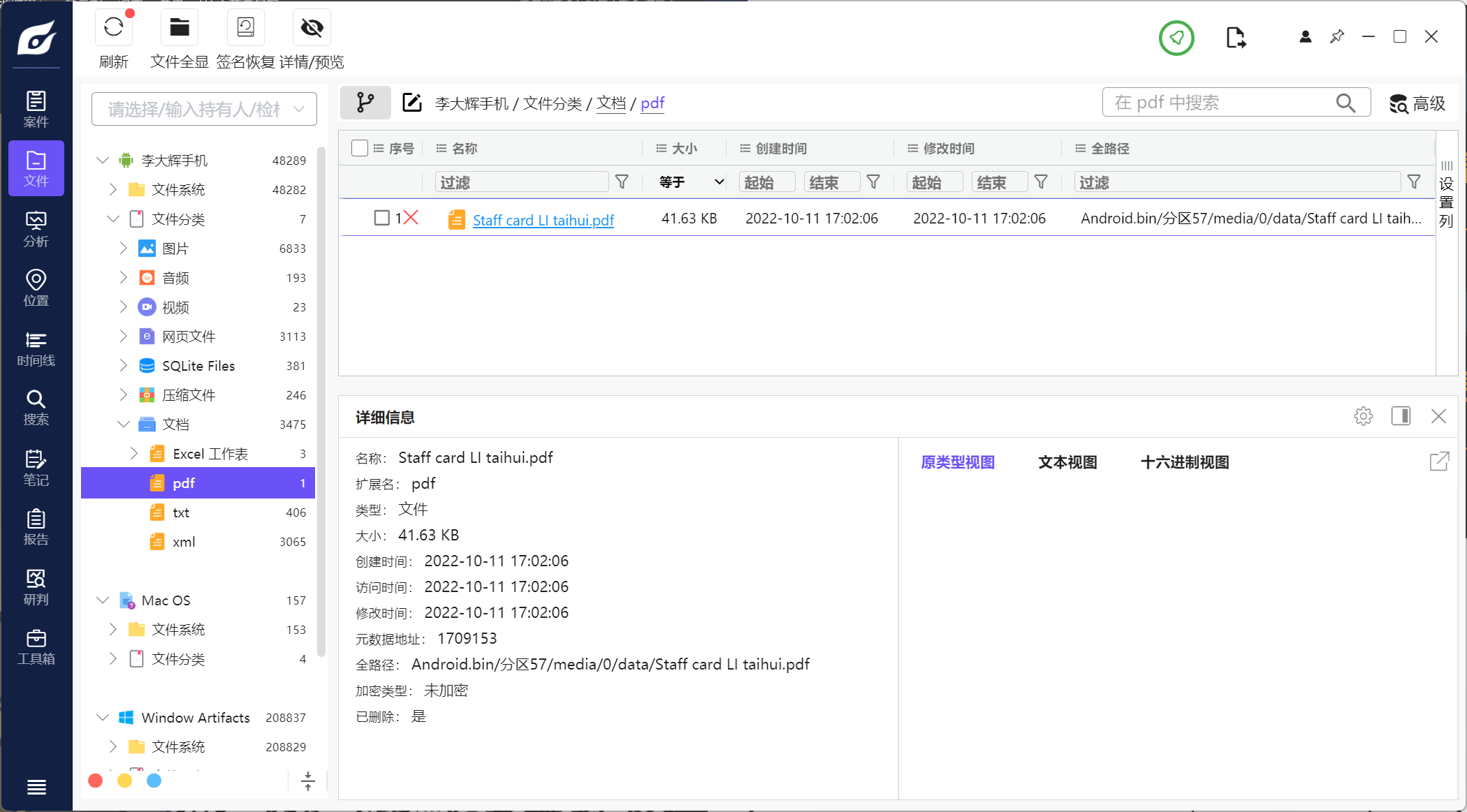The height and width of the screenshot is (812, 1467).
Task: Open the 工具箱 toolbox in sidebar
Action: (36, 647)
